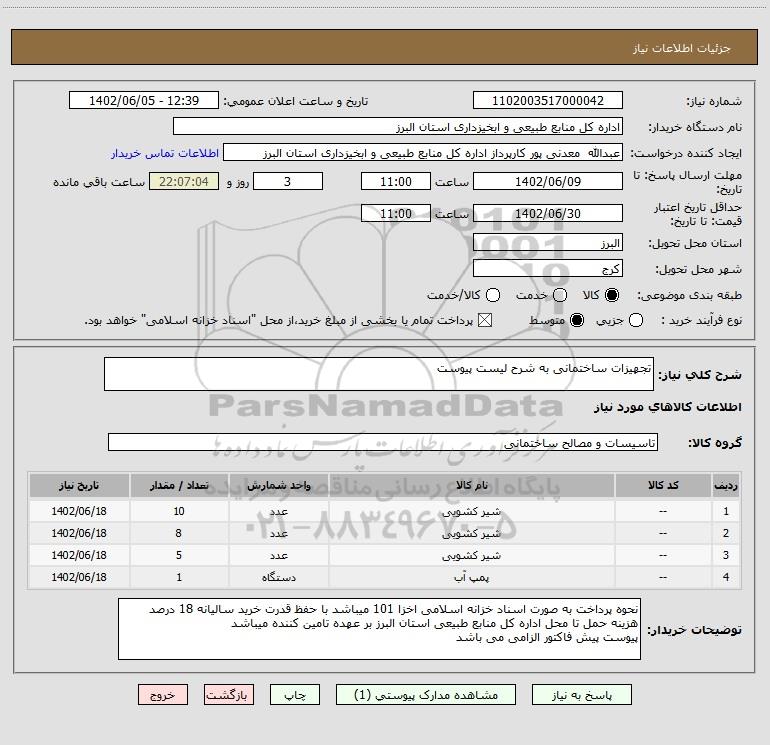Click the unit دستگاه in row 4

(278, 578)
